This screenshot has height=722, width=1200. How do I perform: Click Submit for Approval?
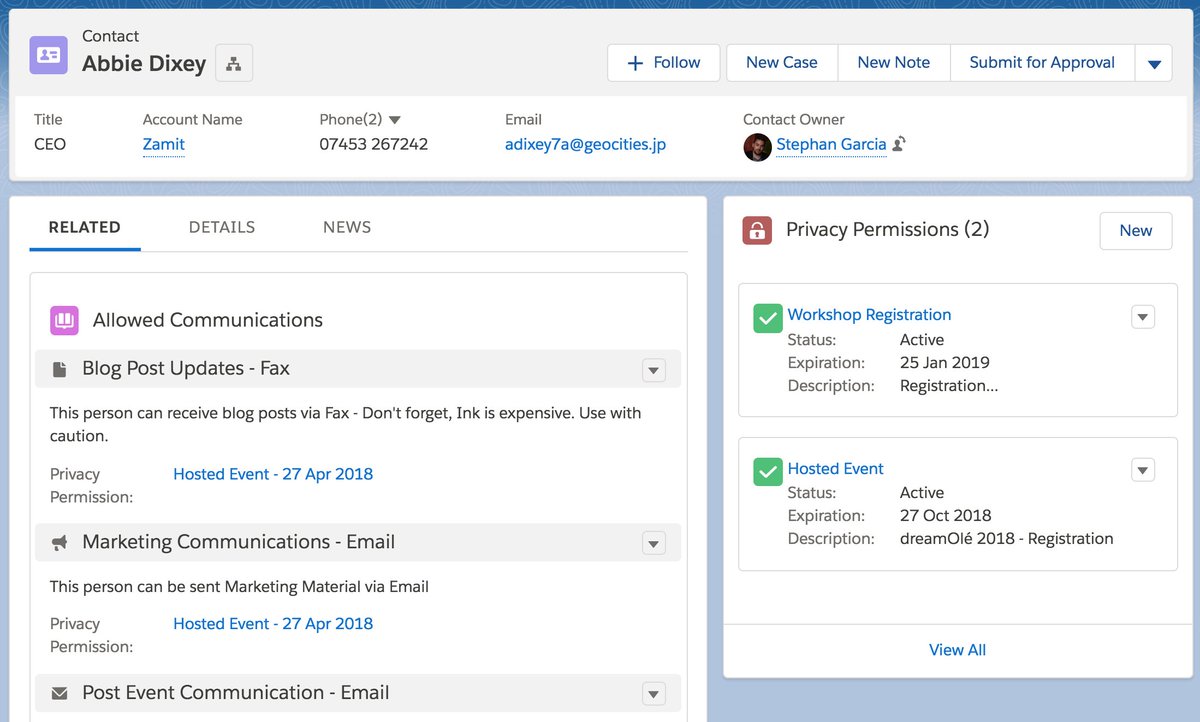coord(1042,63)
